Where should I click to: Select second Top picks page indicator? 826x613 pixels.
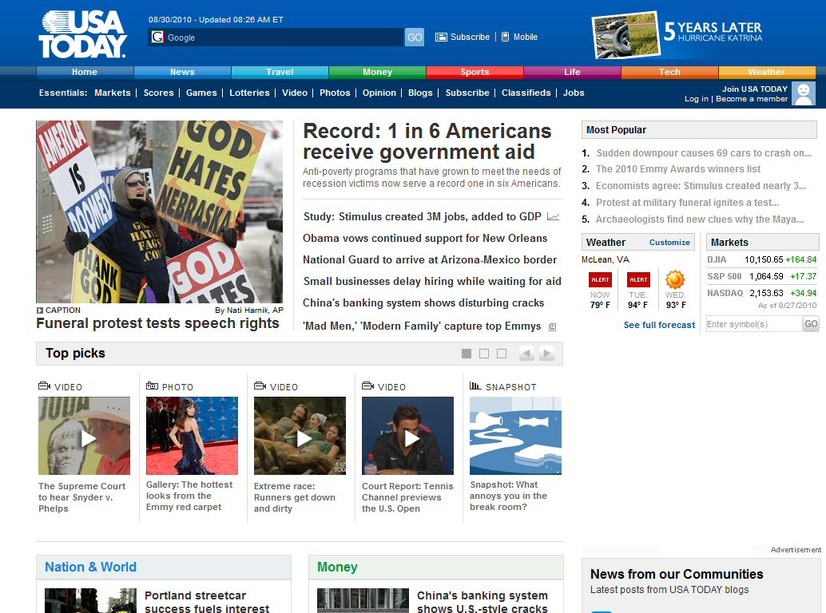point(484,353)
